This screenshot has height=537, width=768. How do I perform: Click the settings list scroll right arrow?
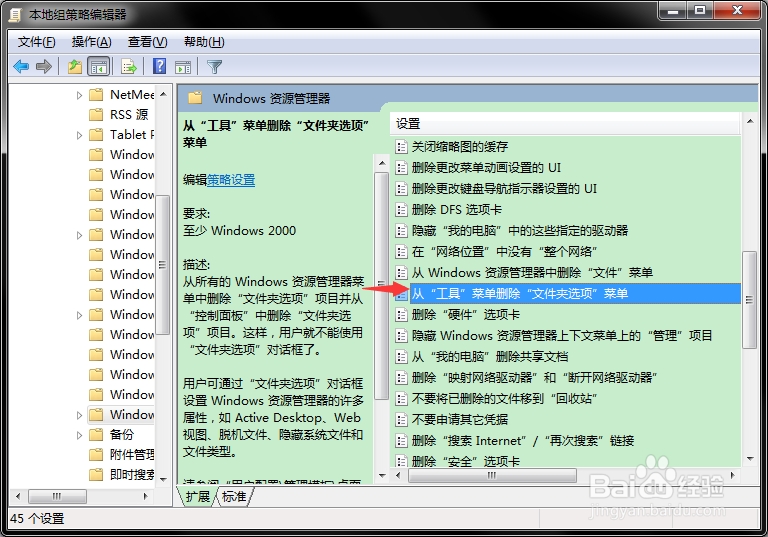pos(733,475)
